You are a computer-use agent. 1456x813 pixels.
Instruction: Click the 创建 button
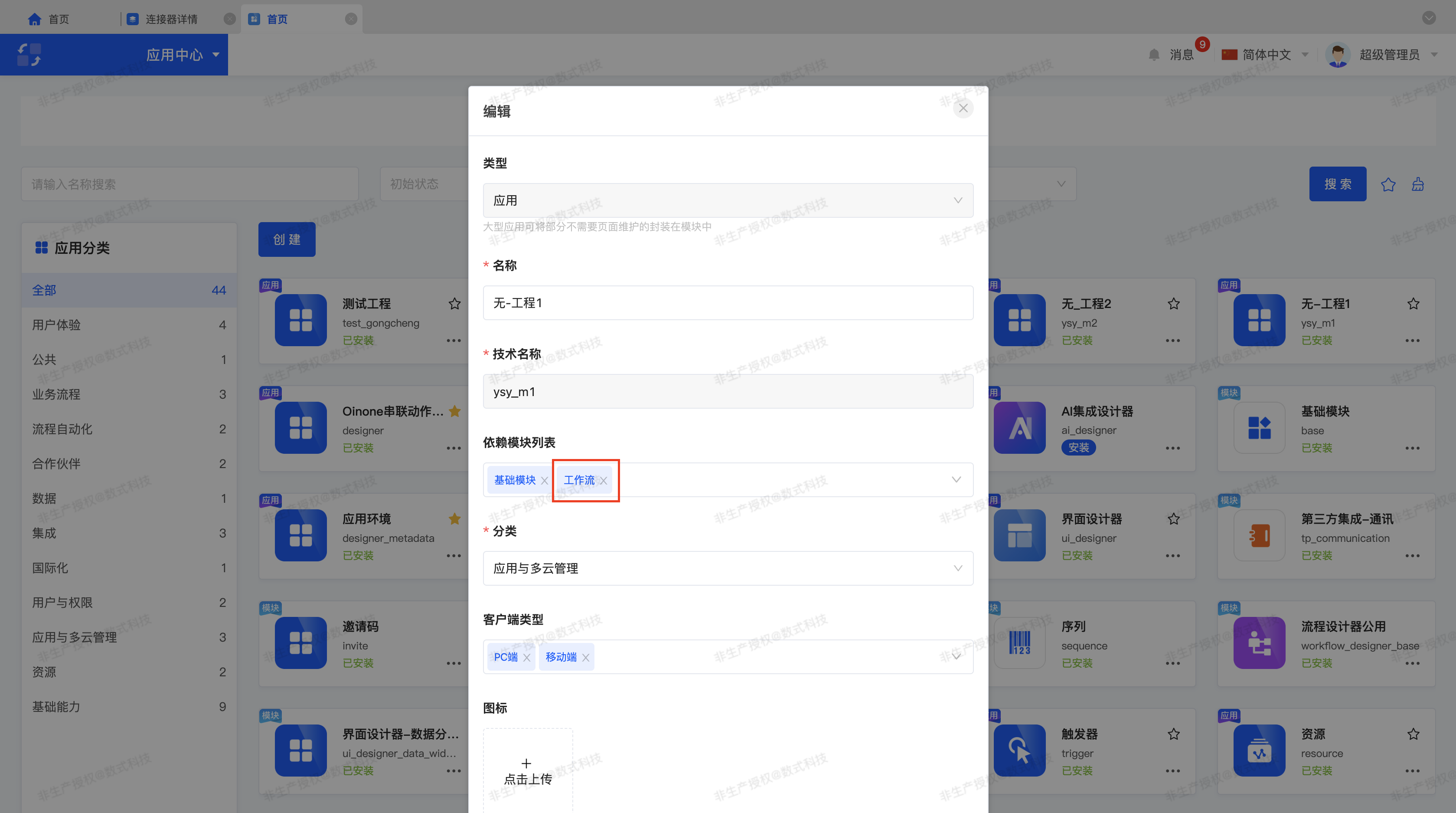pyautogui.click(x=287, y=240)
